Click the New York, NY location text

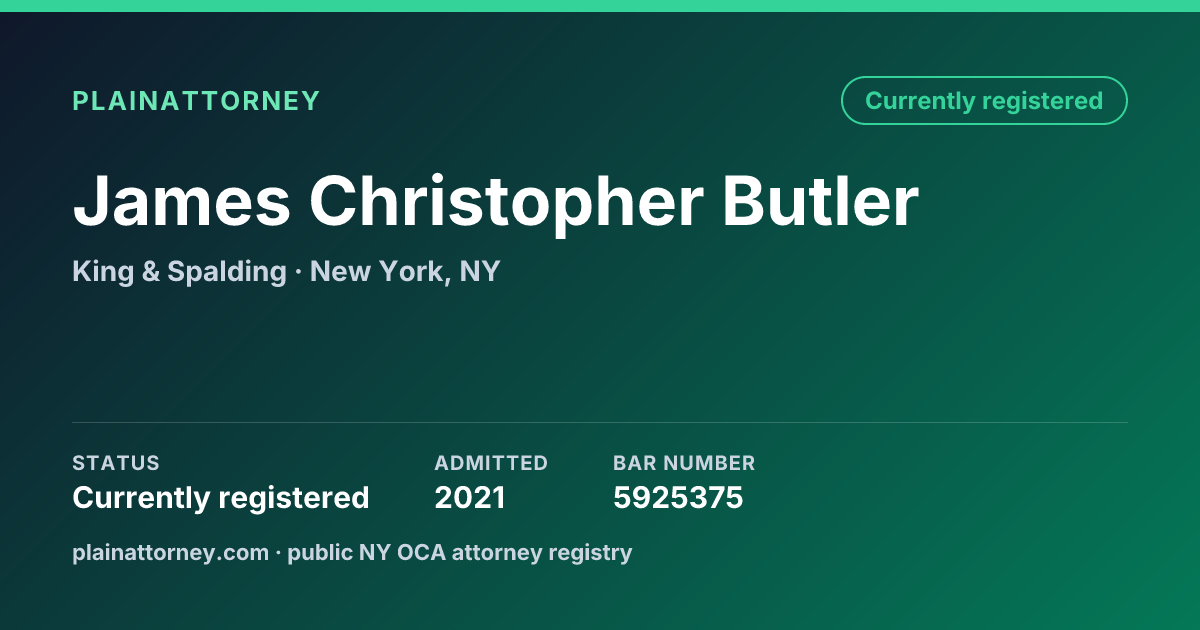[x=405, y=272]
